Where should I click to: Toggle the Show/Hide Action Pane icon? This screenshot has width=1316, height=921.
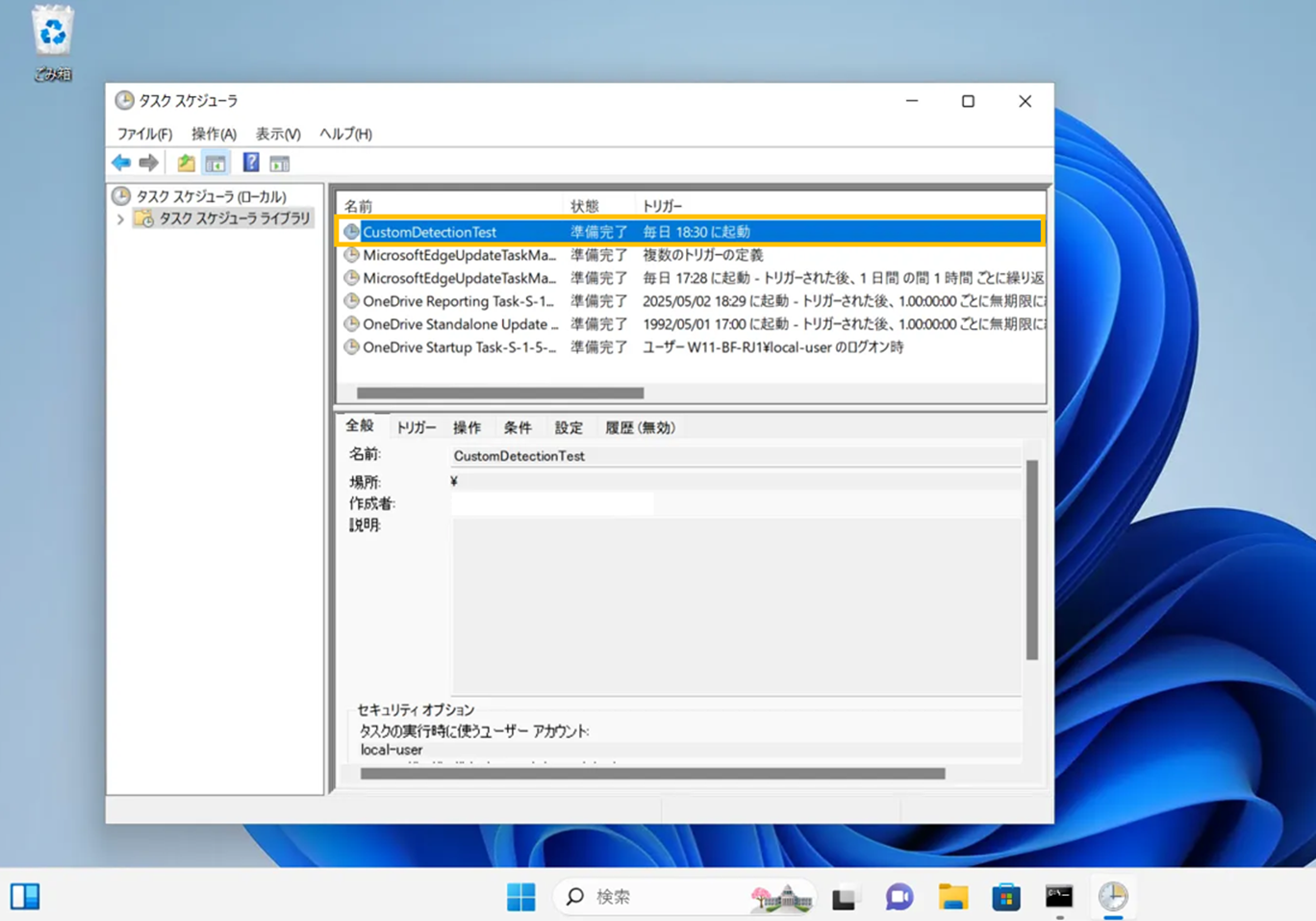tap(280, 163)
